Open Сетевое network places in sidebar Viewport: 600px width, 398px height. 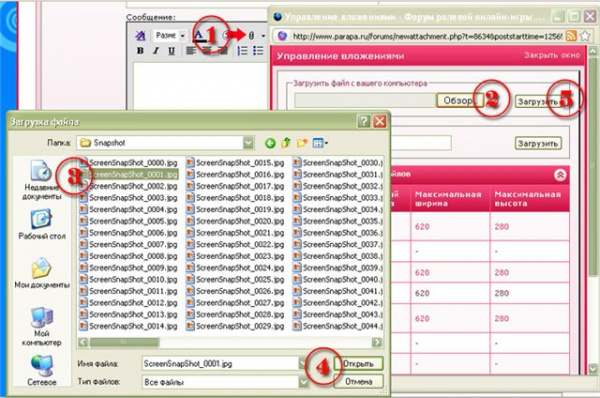pos(41,370)
